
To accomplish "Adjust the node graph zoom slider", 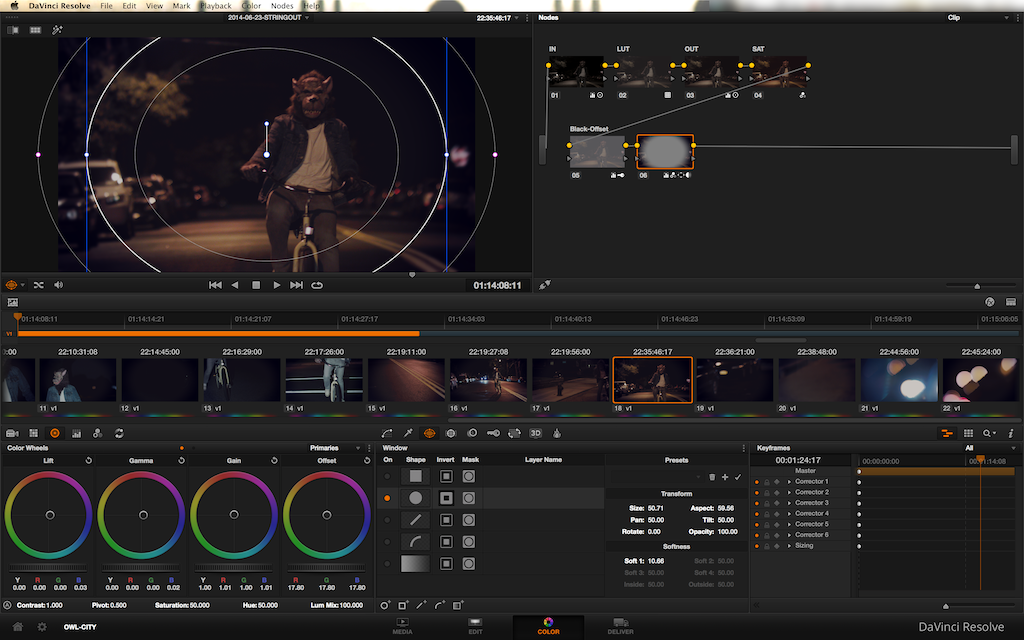I will (x=981, y=286).
